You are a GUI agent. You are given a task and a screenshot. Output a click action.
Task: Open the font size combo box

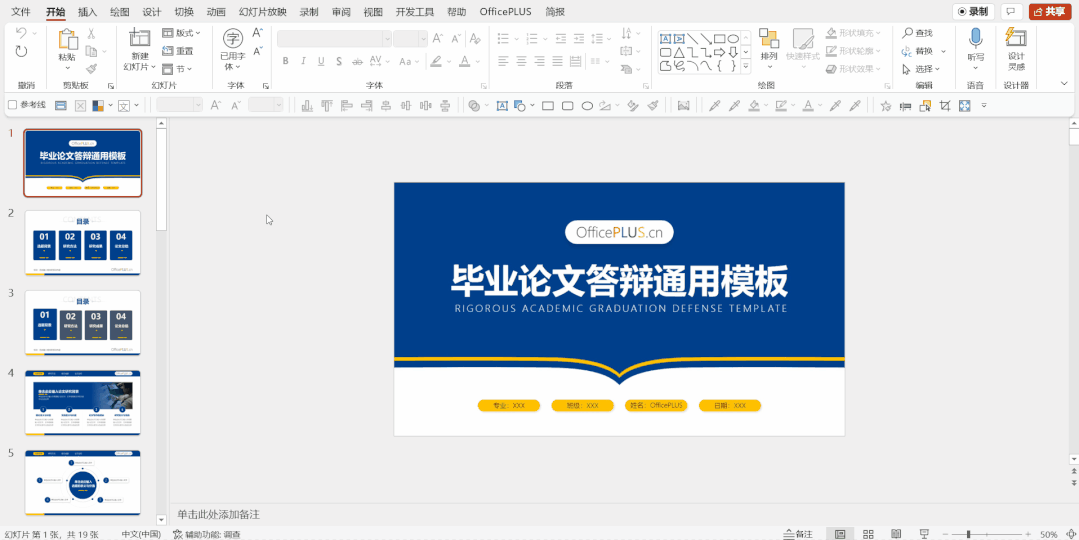click(x=411, y=39)
